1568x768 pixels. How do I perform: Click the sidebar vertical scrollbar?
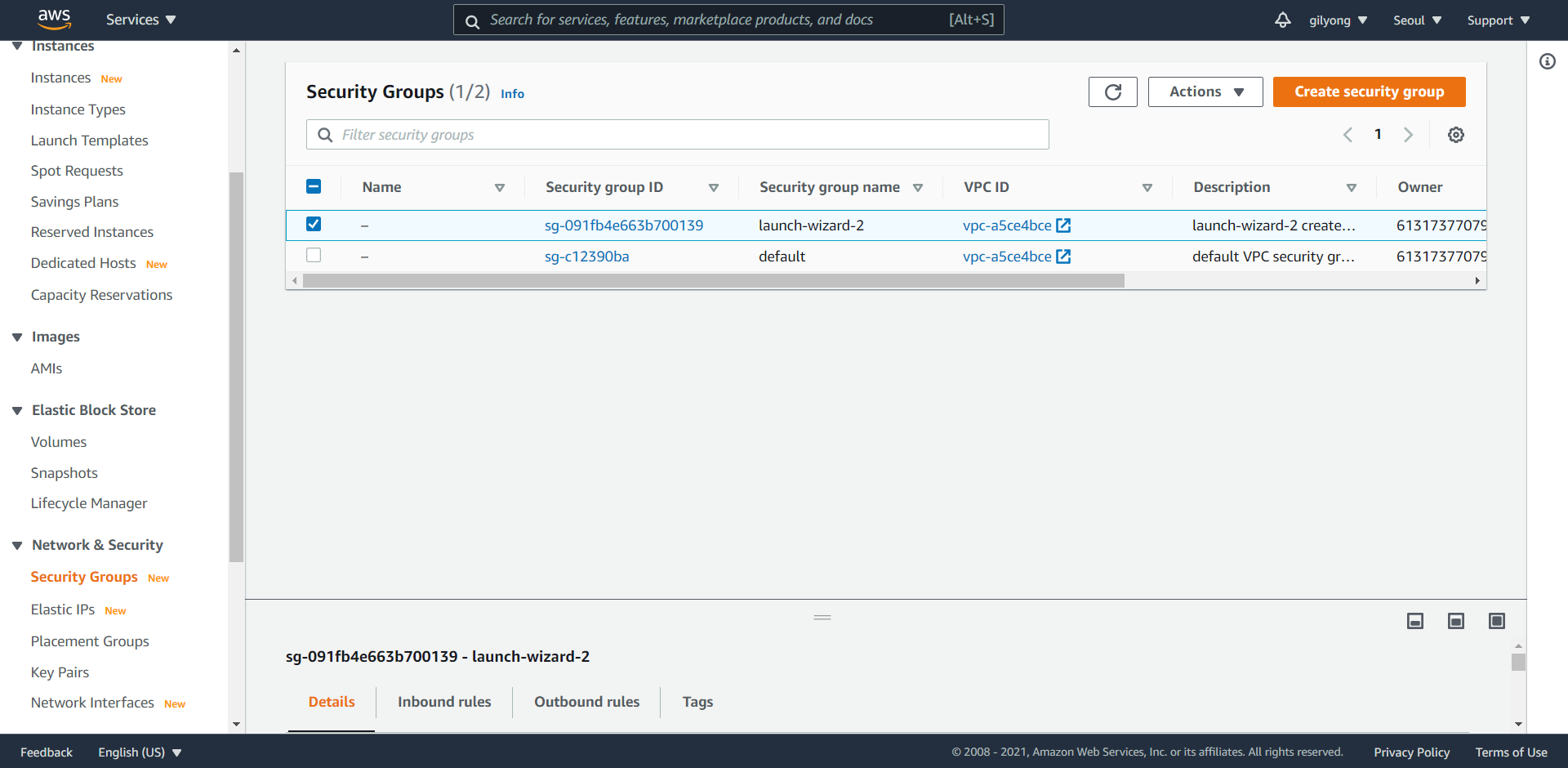point(237,367)
